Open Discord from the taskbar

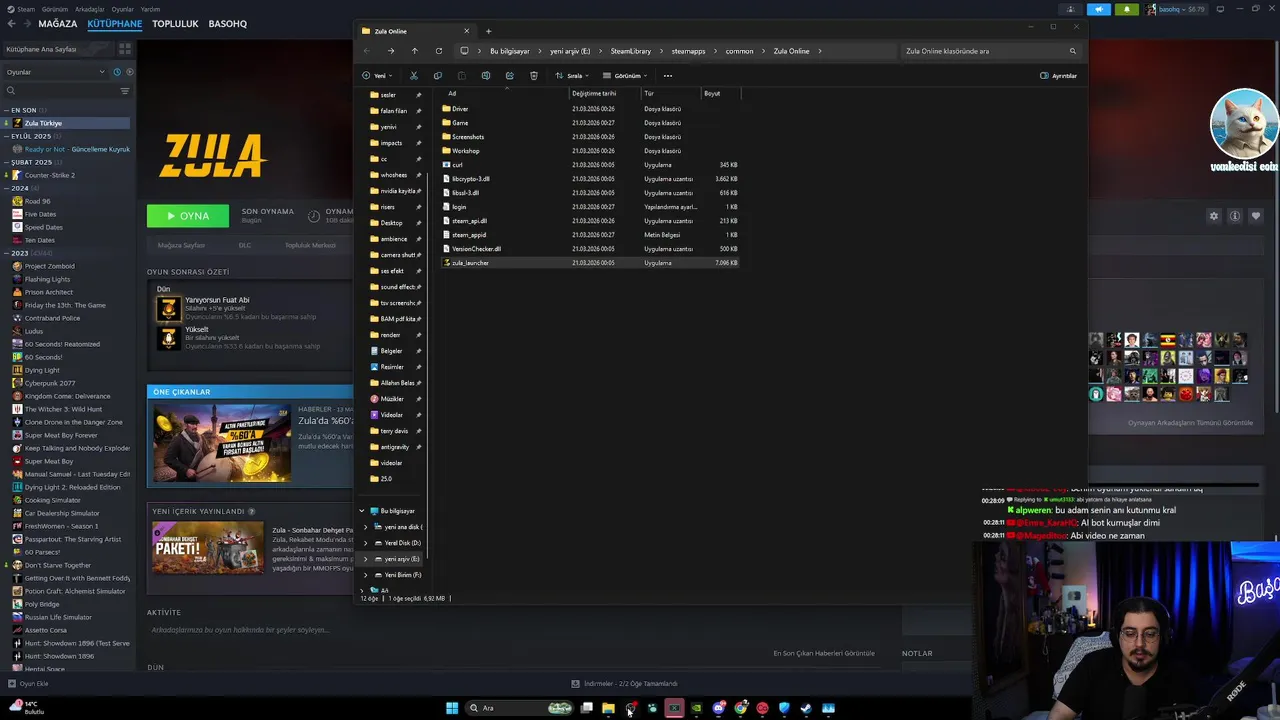coord(718,708)
